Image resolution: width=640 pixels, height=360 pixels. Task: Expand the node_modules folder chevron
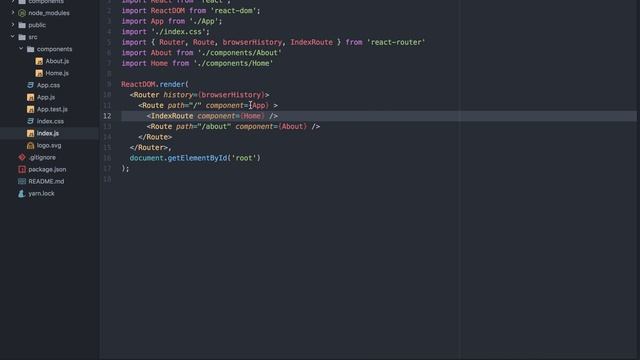click(x=13, y=13)
